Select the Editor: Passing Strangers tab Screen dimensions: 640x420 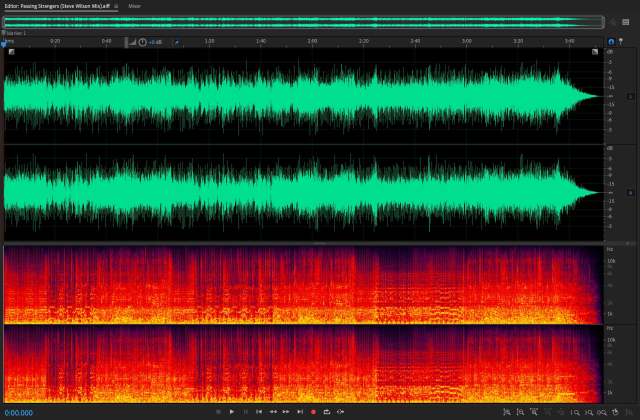pyautogui.click(x=55, y=6)
